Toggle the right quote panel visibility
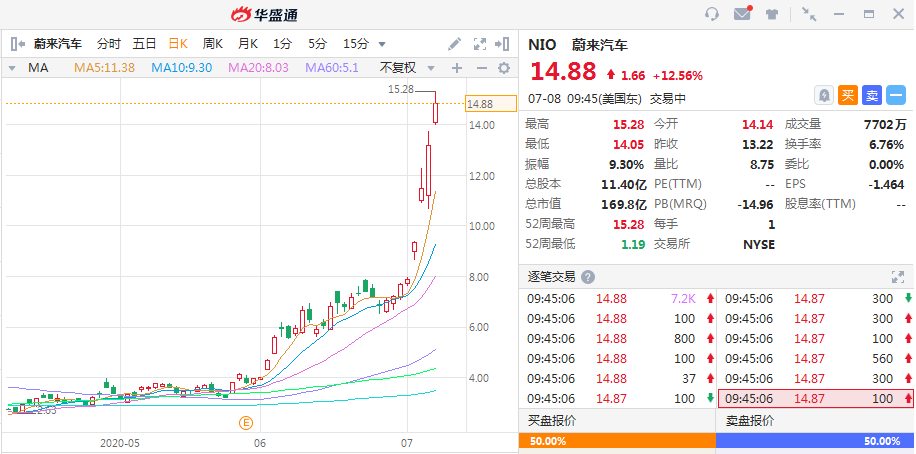The height and width of the screenshot is (454, 916). 502,44
